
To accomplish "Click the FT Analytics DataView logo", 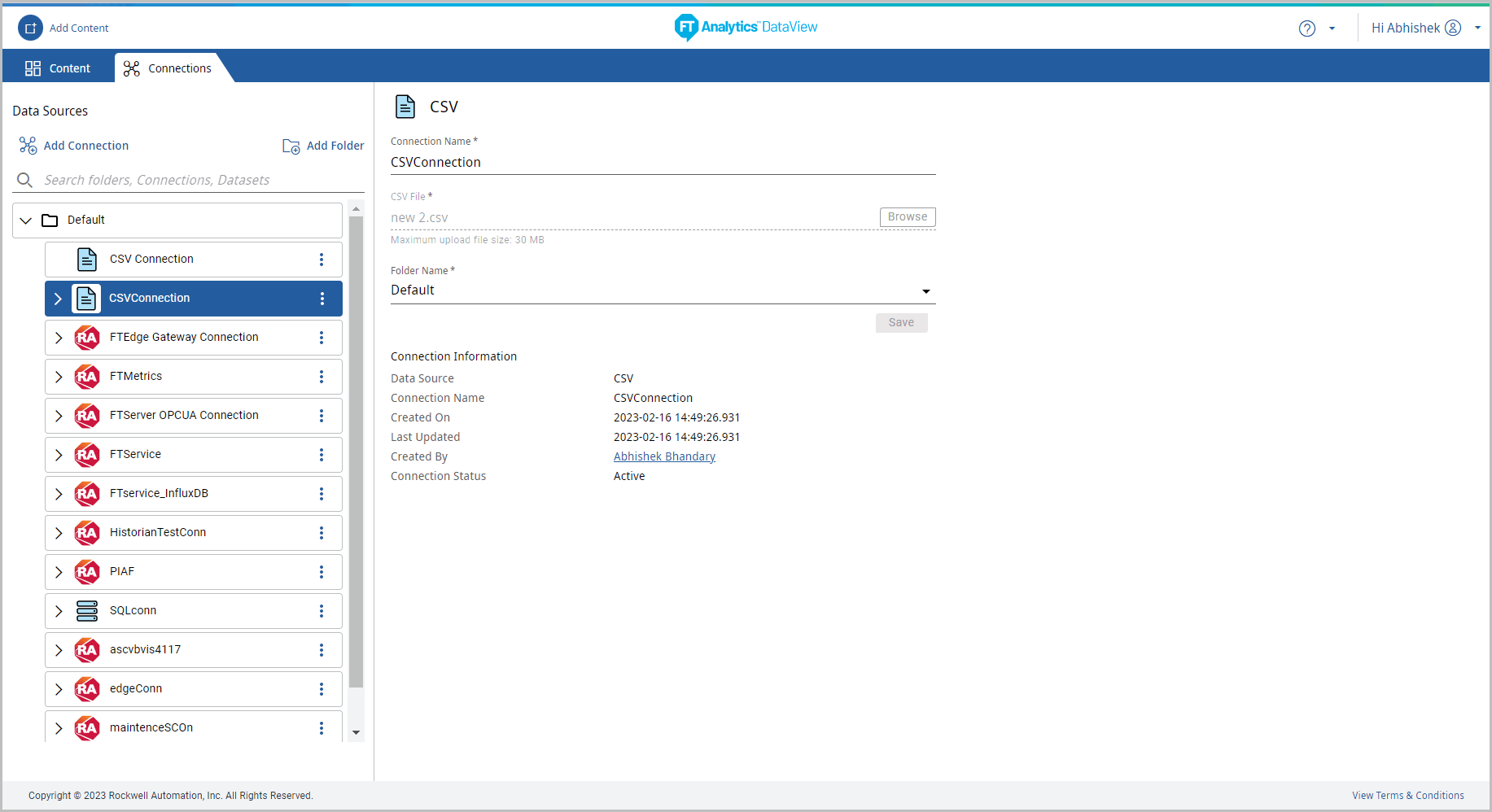I will coord(746,27).
